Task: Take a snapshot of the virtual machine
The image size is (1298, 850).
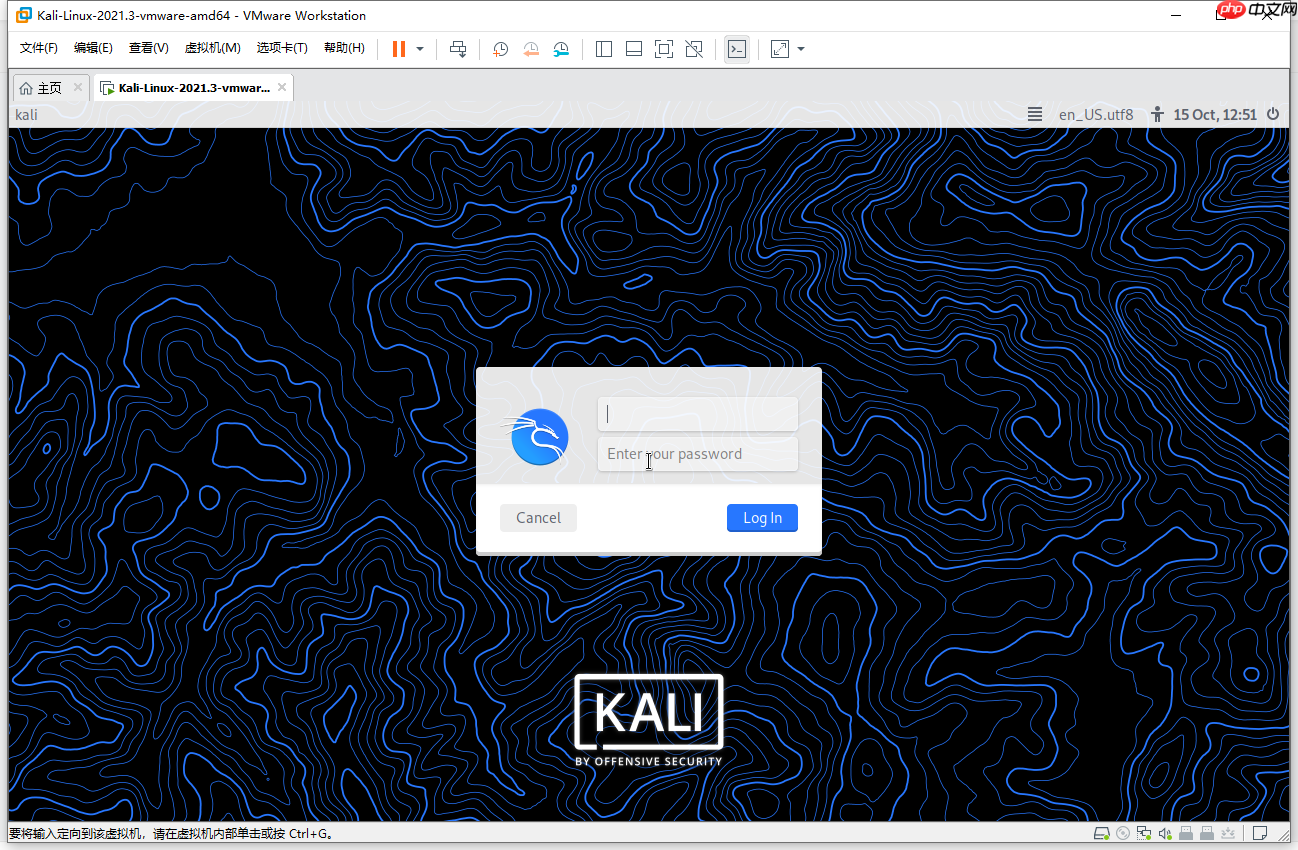Action: 500,48
